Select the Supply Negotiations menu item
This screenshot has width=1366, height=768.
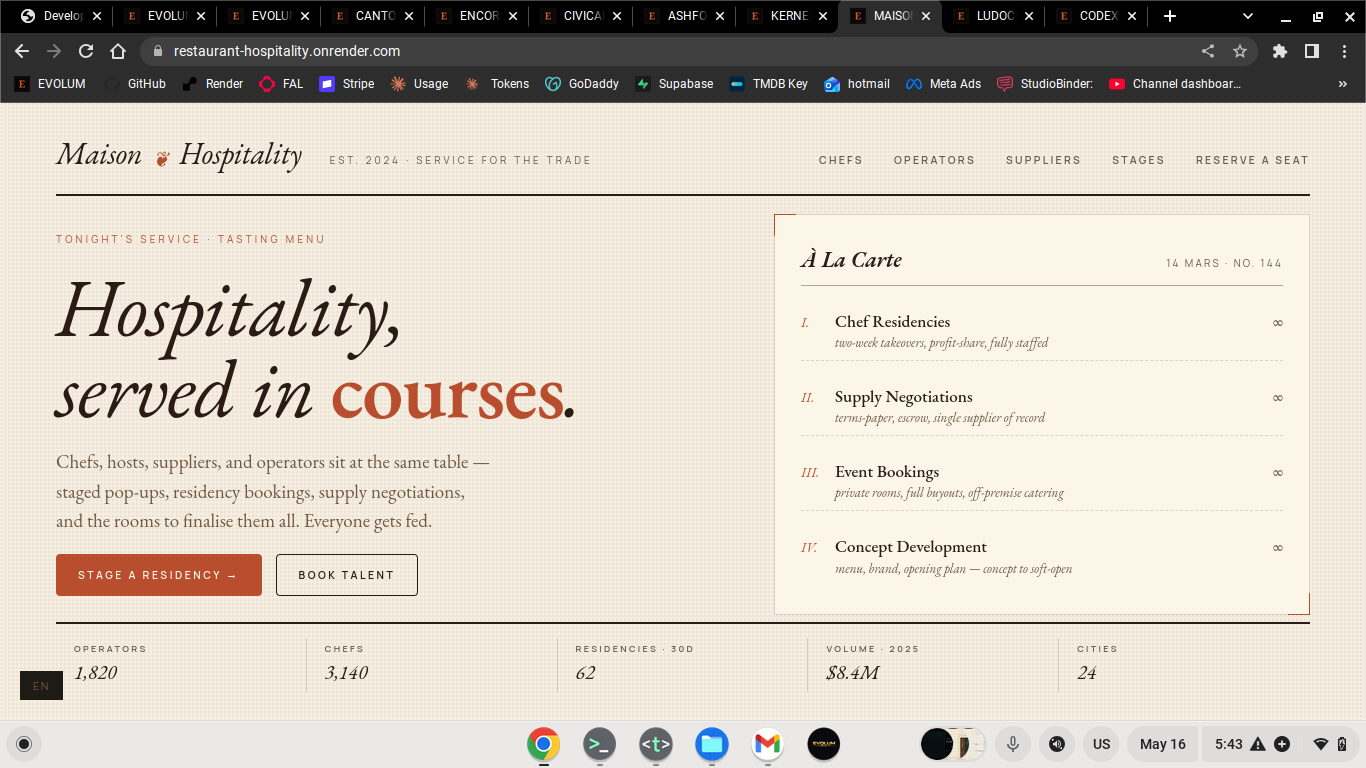[x=1042, y=406]
